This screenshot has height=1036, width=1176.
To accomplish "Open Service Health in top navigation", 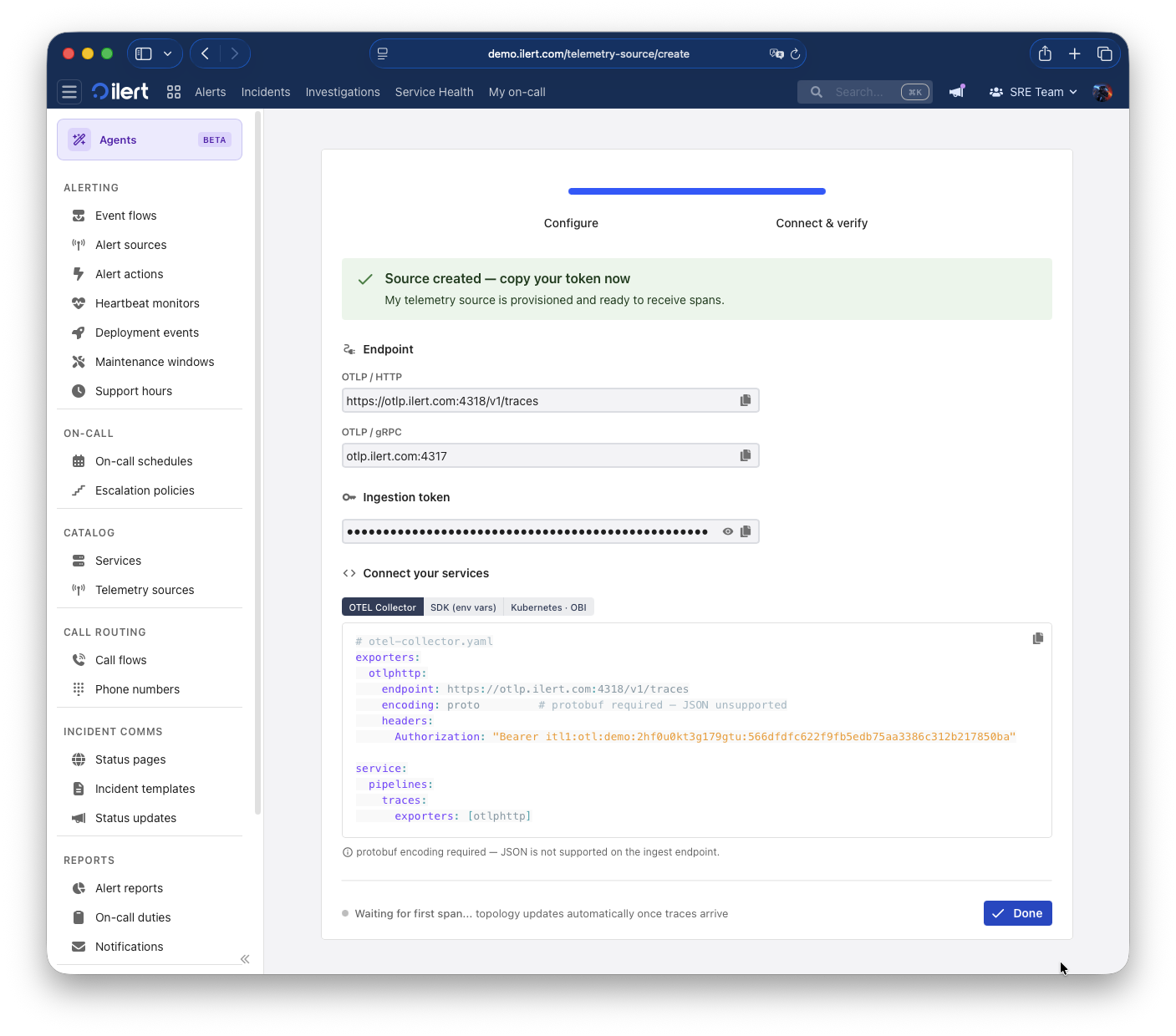I will (x=435, y=92).
